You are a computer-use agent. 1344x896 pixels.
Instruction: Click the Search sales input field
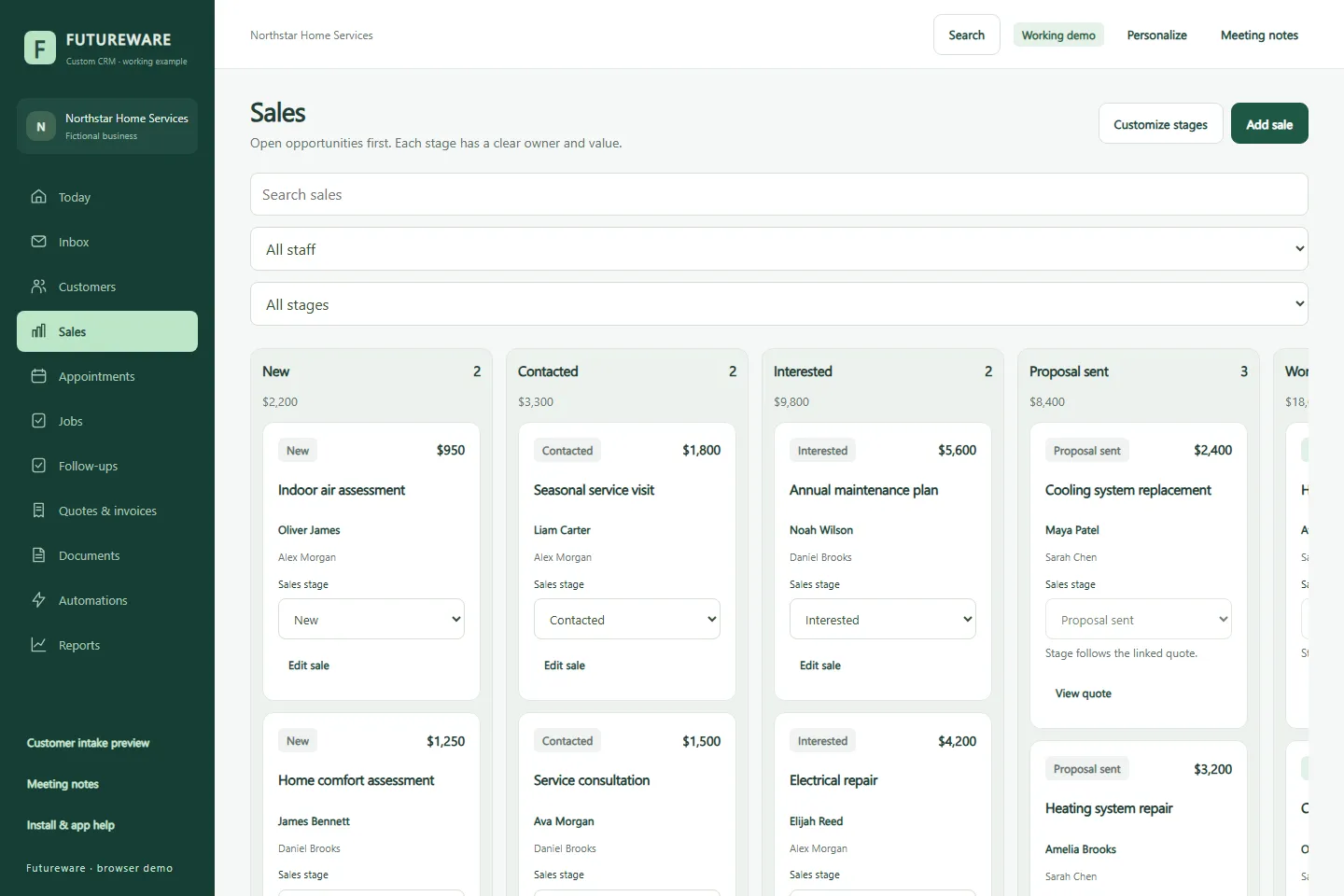[779, 194]
